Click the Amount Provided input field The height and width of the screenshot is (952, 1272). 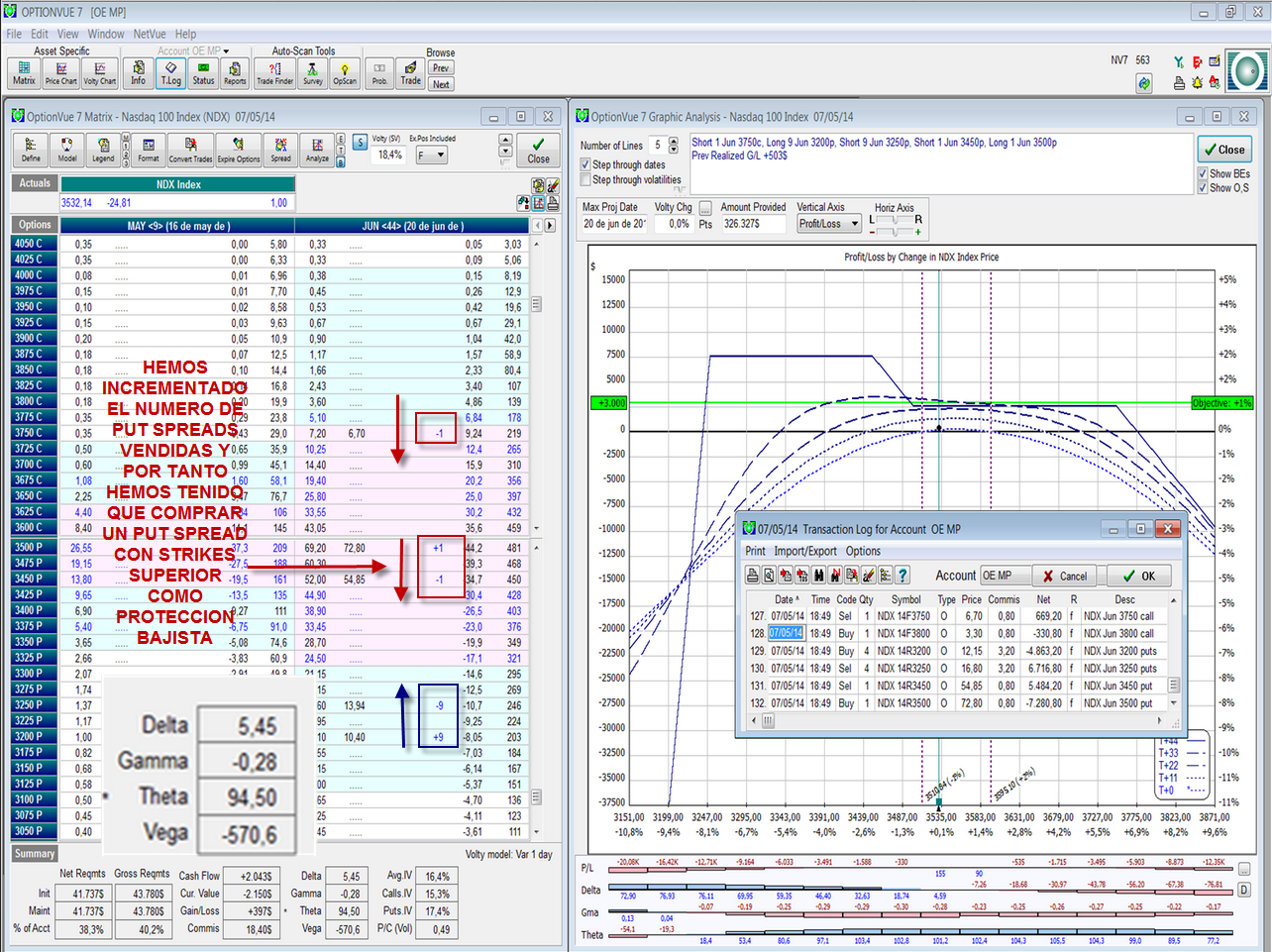752,224
